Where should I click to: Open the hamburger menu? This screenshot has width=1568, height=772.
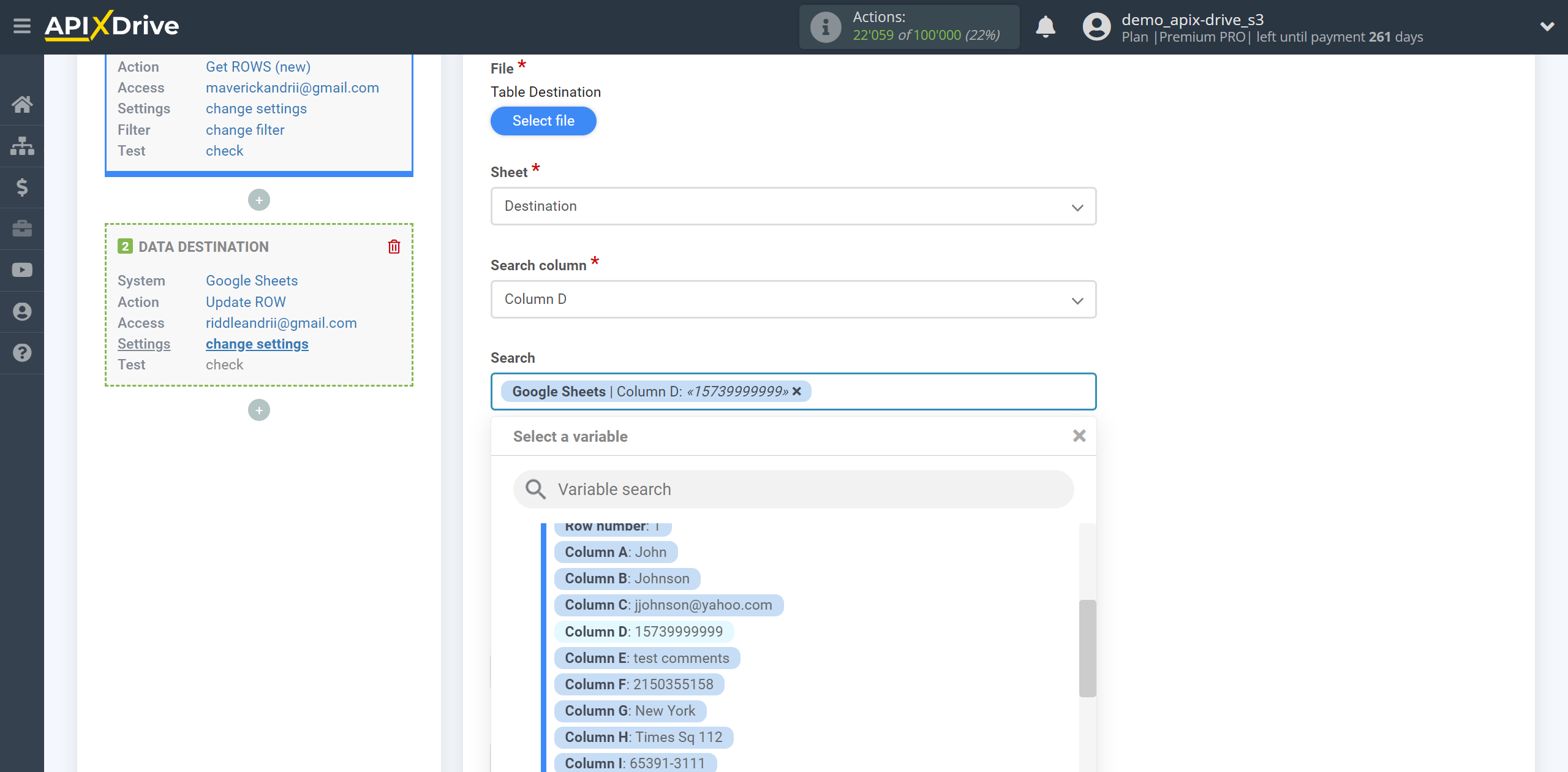tap(22, 26)
